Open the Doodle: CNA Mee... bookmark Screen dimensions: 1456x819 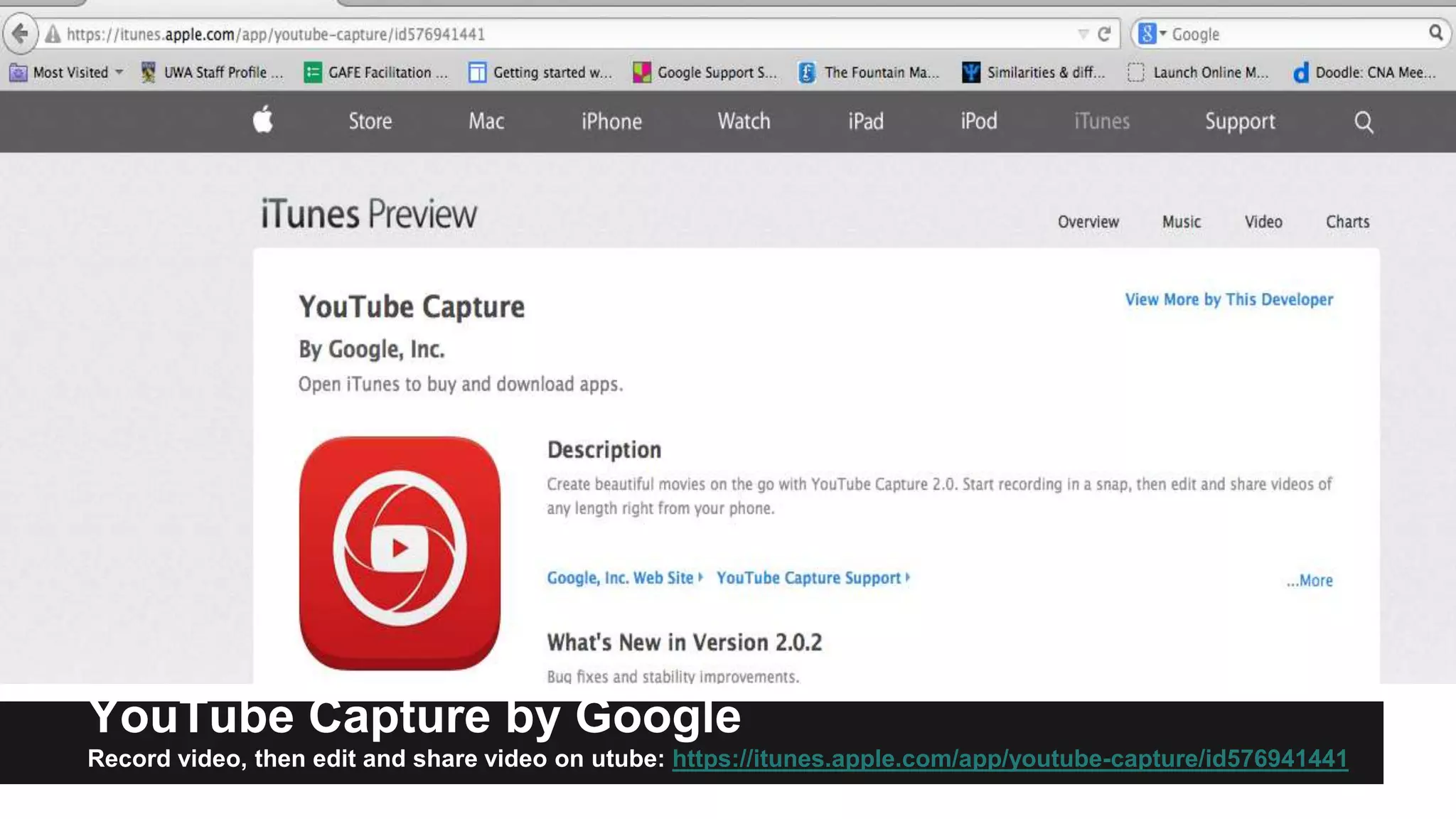pyautogui.click(x=1364, y=73)
